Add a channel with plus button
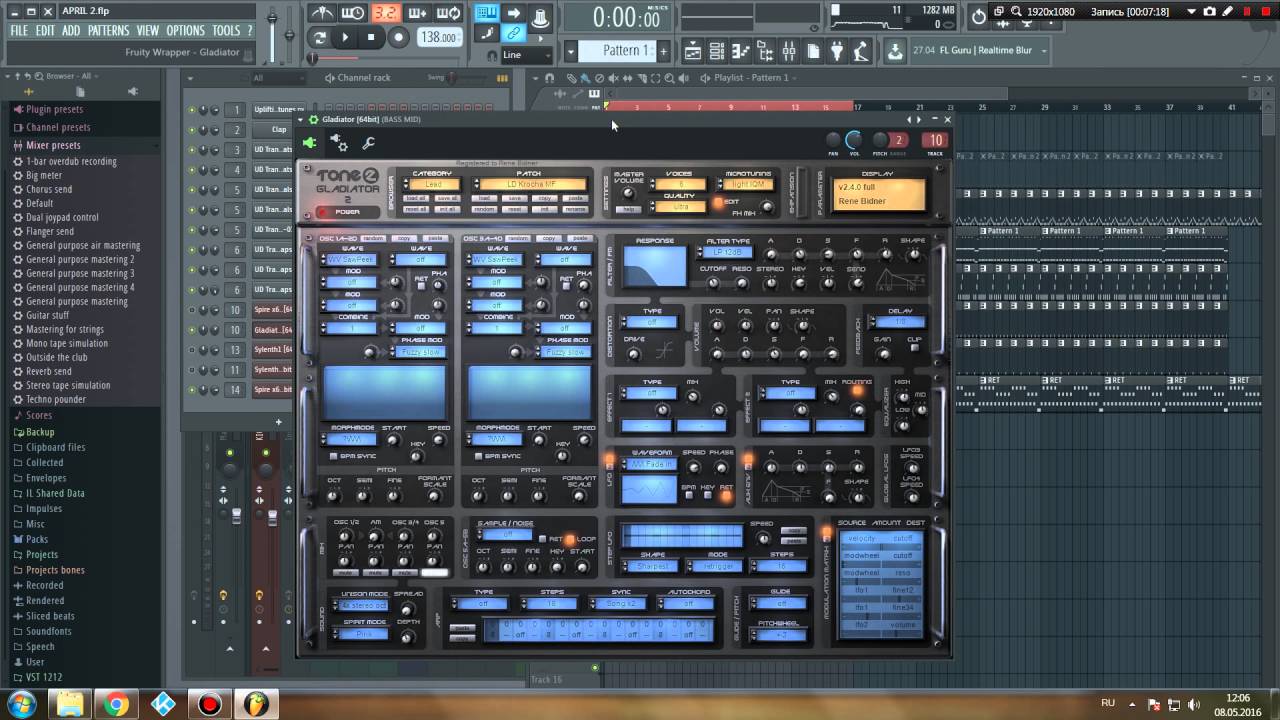Screen dimensions: 1280x720 279,421
